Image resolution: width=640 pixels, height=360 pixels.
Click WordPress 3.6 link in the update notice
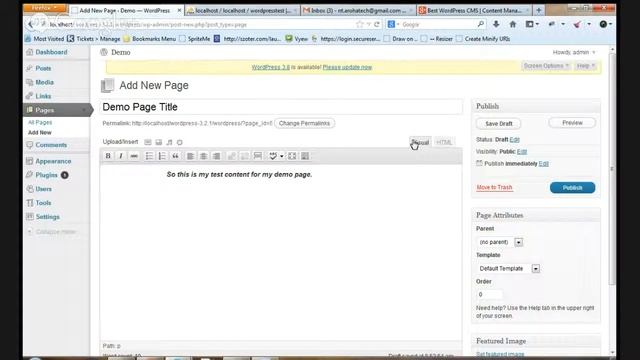(x=271, y=67)
